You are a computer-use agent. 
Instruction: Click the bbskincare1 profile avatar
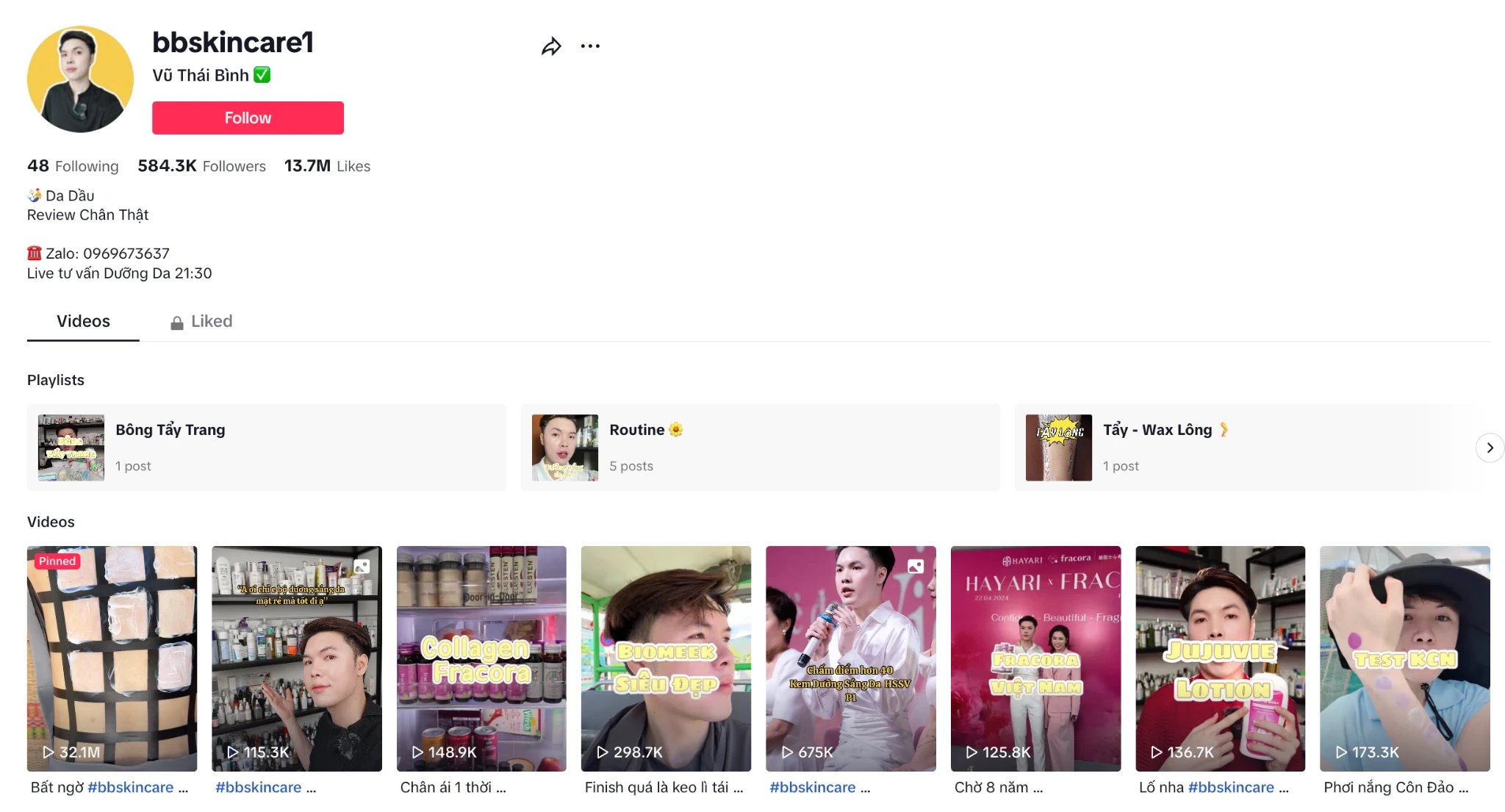(x=80, y=79)
